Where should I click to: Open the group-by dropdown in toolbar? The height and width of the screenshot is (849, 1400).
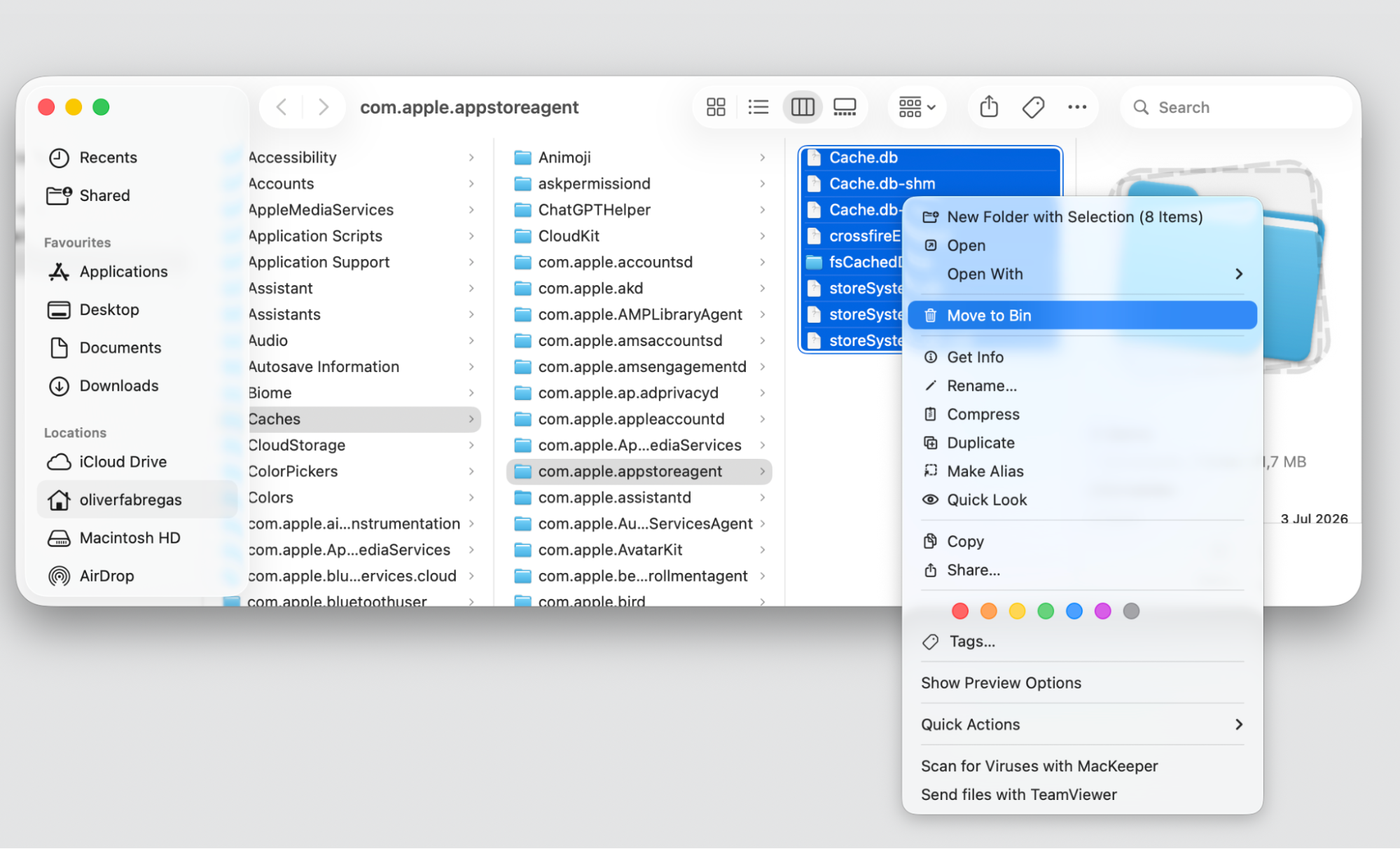tap(916, 107)
